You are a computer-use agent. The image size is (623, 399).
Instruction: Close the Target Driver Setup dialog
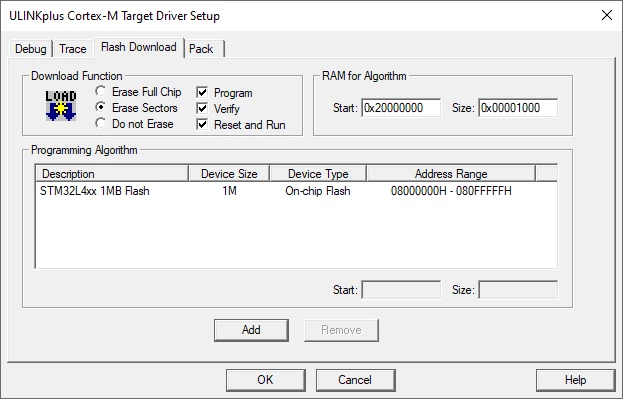607,15
